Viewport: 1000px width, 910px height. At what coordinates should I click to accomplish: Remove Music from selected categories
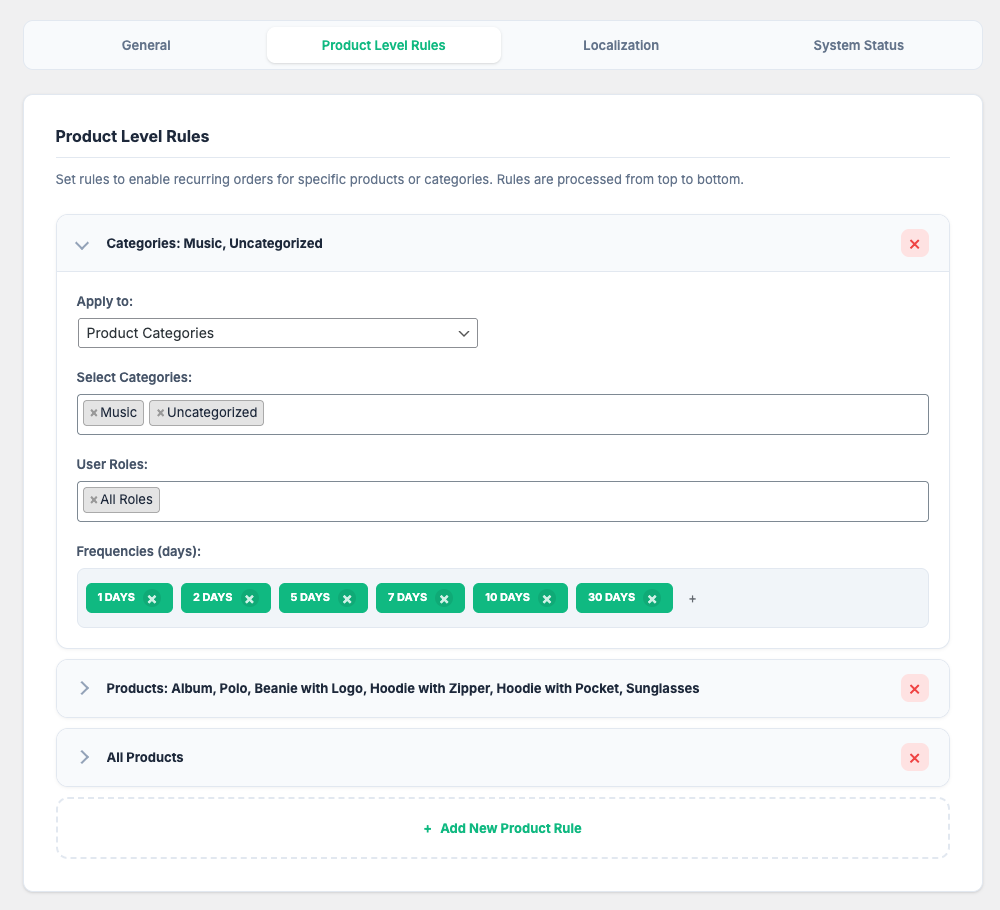(x=94, y=413)
